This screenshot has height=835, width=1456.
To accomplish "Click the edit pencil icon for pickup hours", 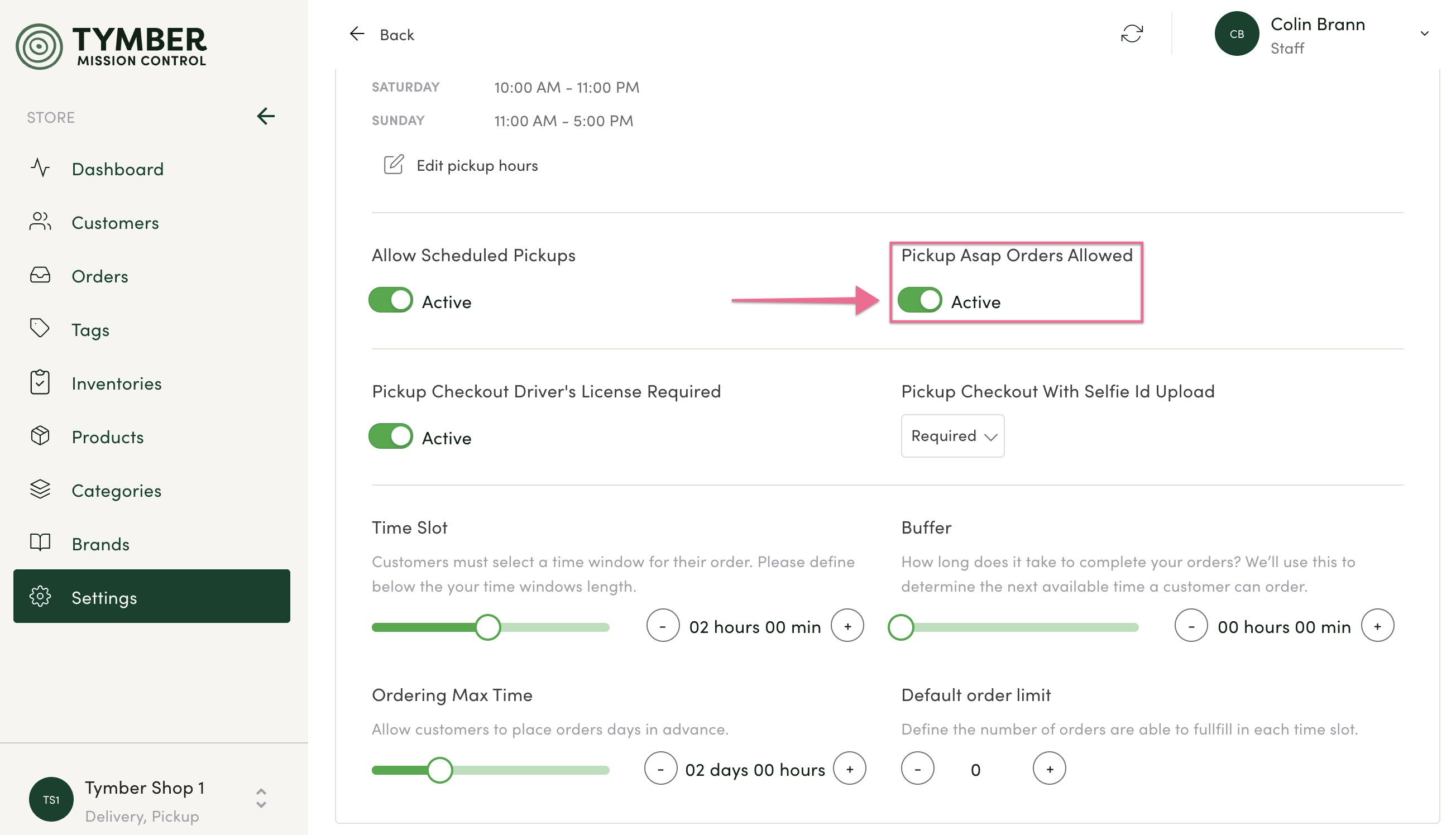I will pos(394,165).
